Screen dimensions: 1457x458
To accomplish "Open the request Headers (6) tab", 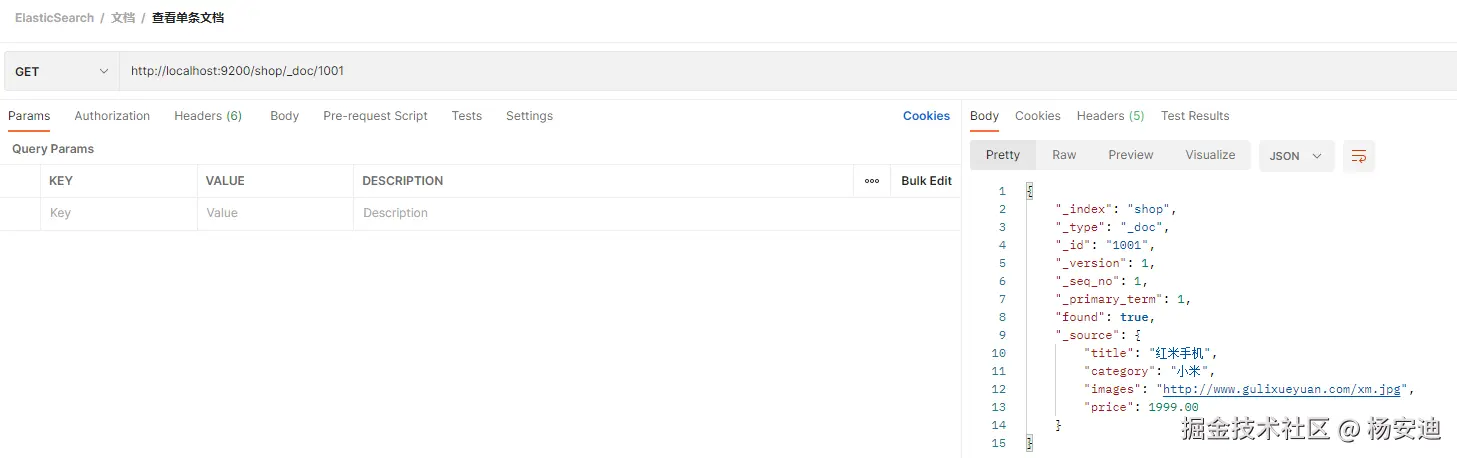I will click(x=208, y=116).
